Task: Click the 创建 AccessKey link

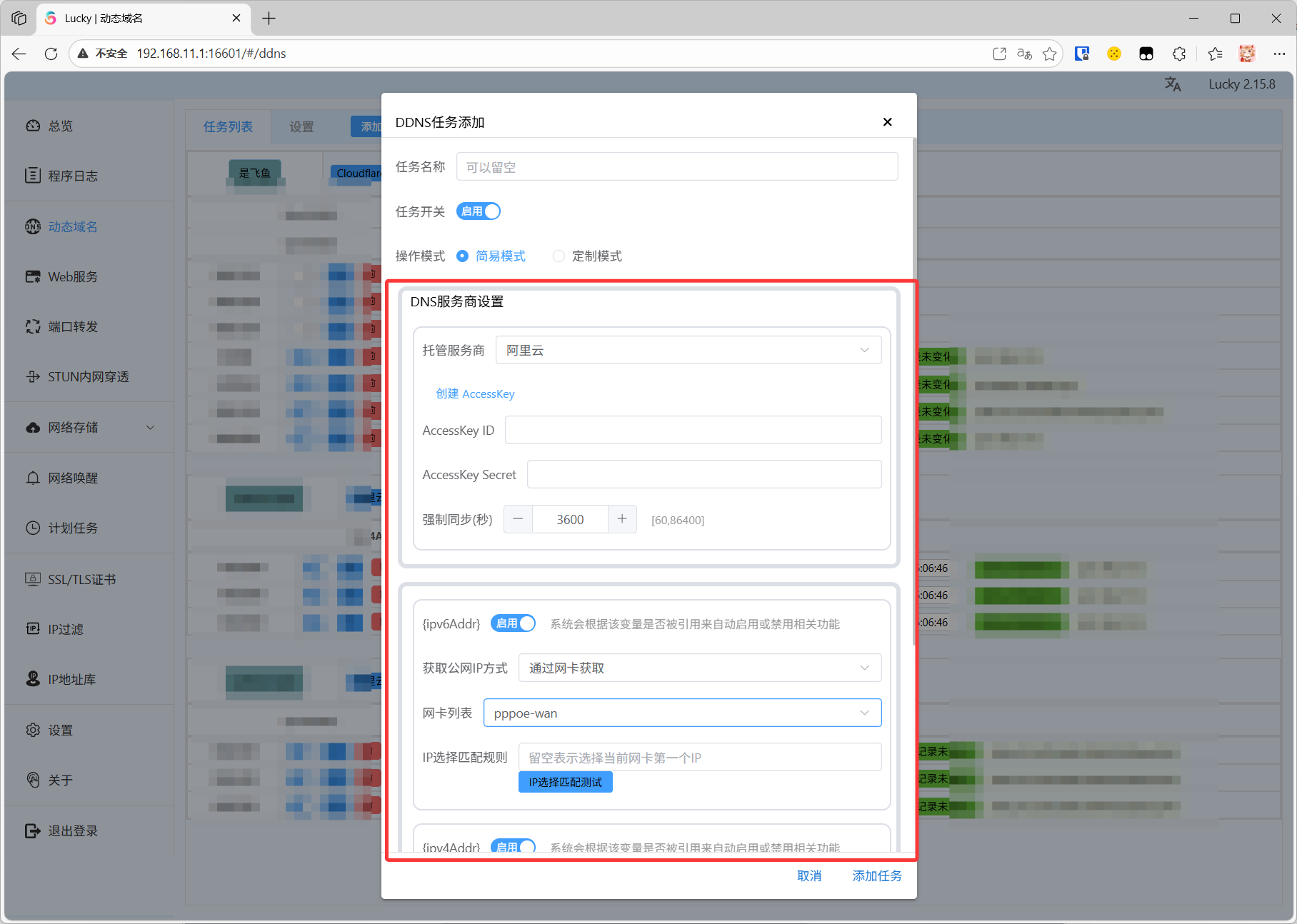Action: (x=475, y=394)
